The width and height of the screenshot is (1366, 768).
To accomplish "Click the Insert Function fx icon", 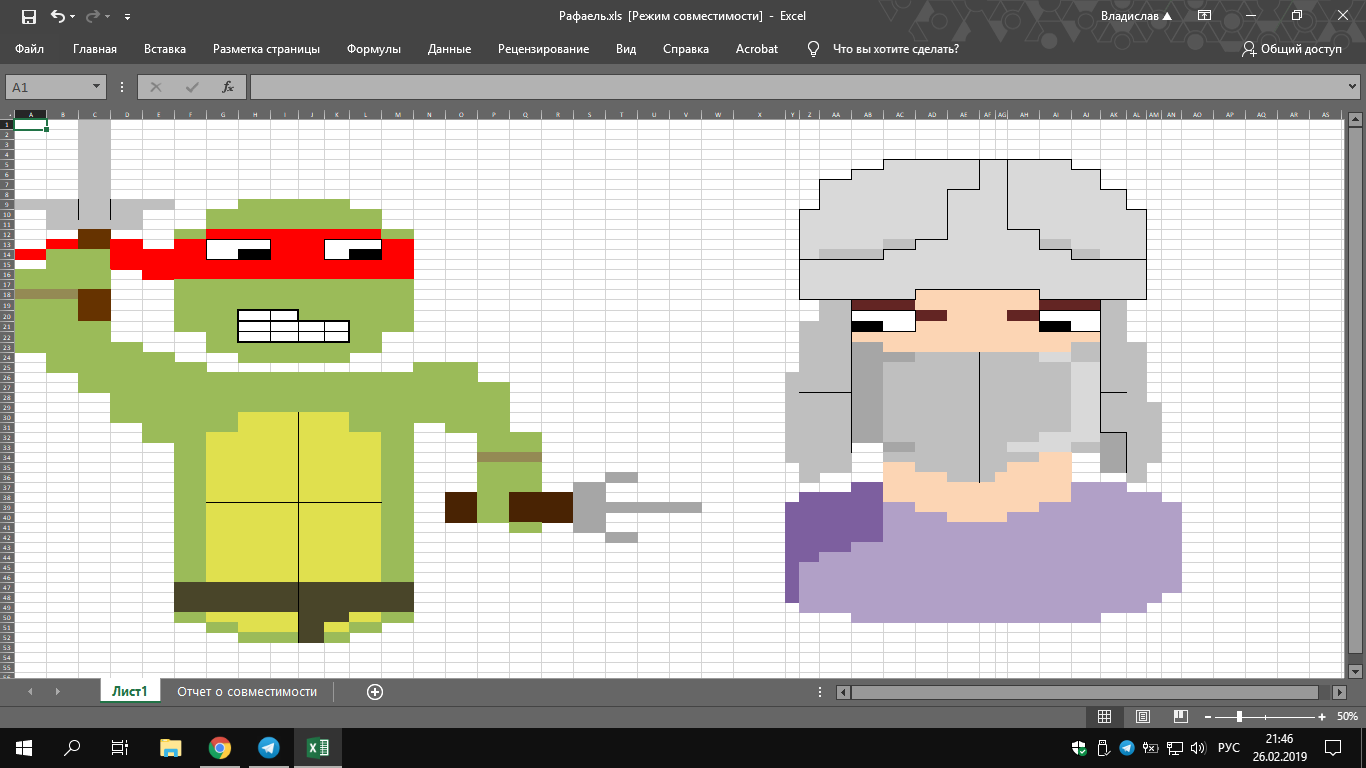I will click(227, 87).
